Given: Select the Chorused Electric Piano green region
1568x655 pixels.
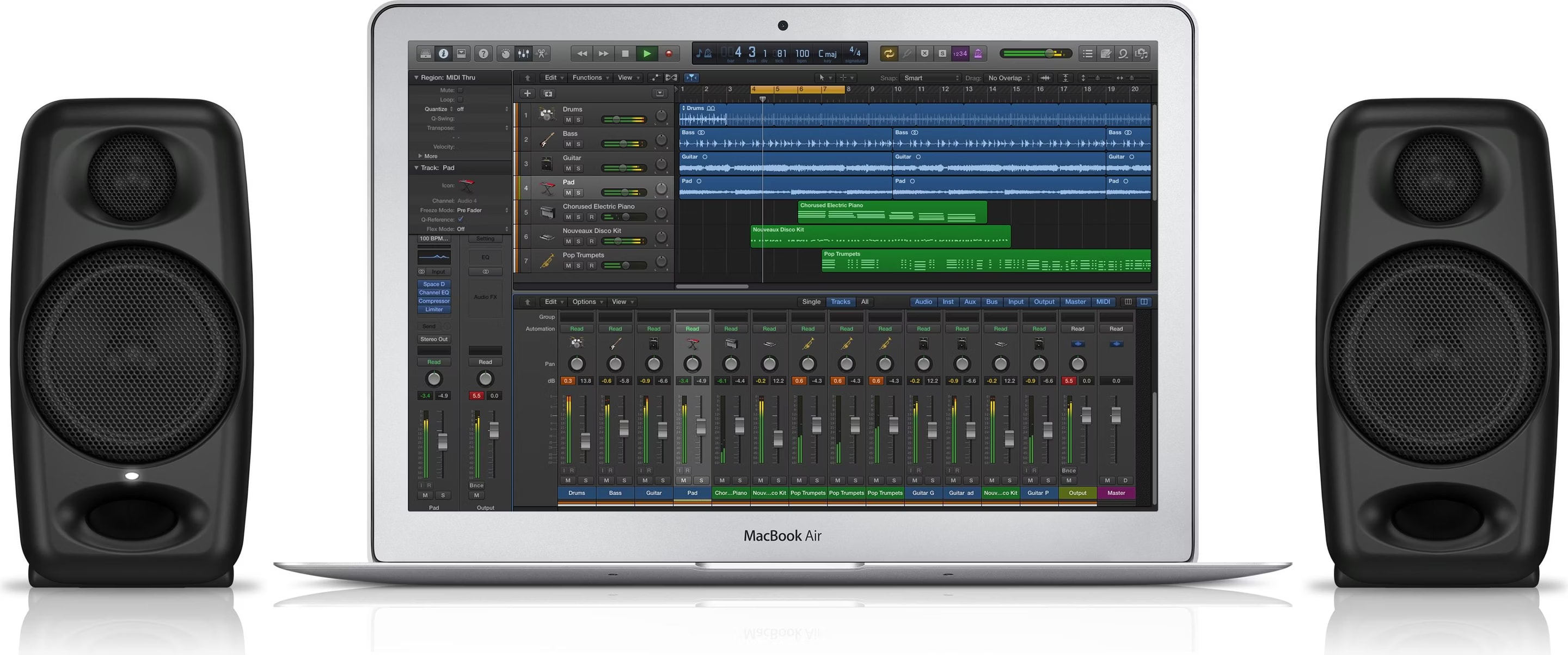Looking at the screenshot, I should coord(892,212).
